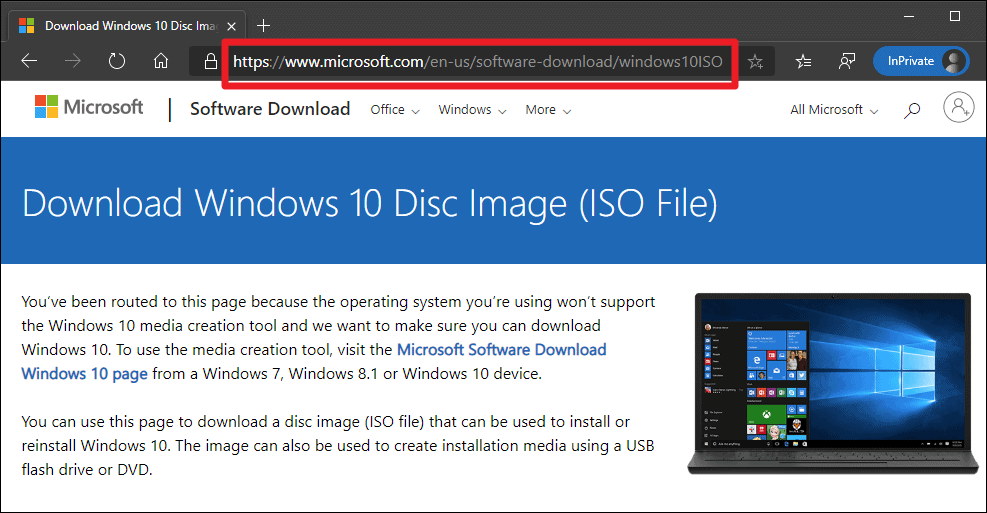Screen dimensions: 987x513
Task: Minimize the browser window
Action: pyautogui.click(x=908, y=16)
